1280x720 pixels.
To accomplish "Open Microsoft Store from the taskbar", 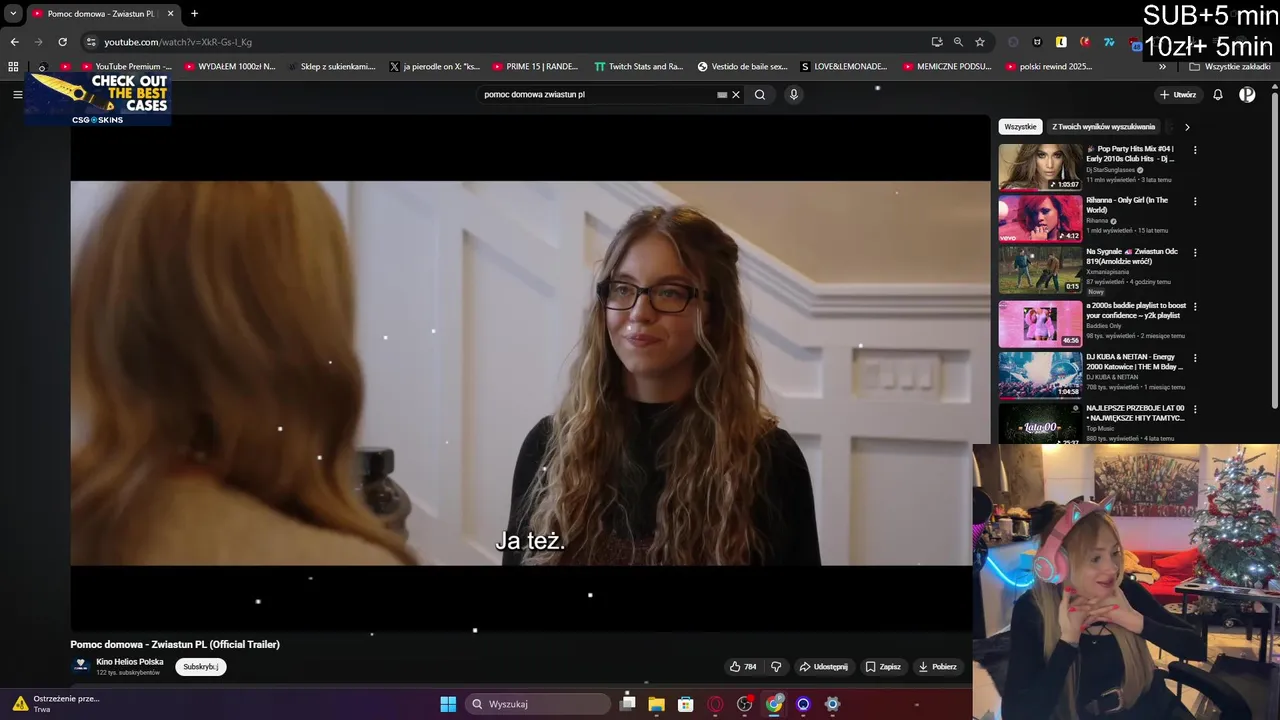I will click(x=686, y=704).
